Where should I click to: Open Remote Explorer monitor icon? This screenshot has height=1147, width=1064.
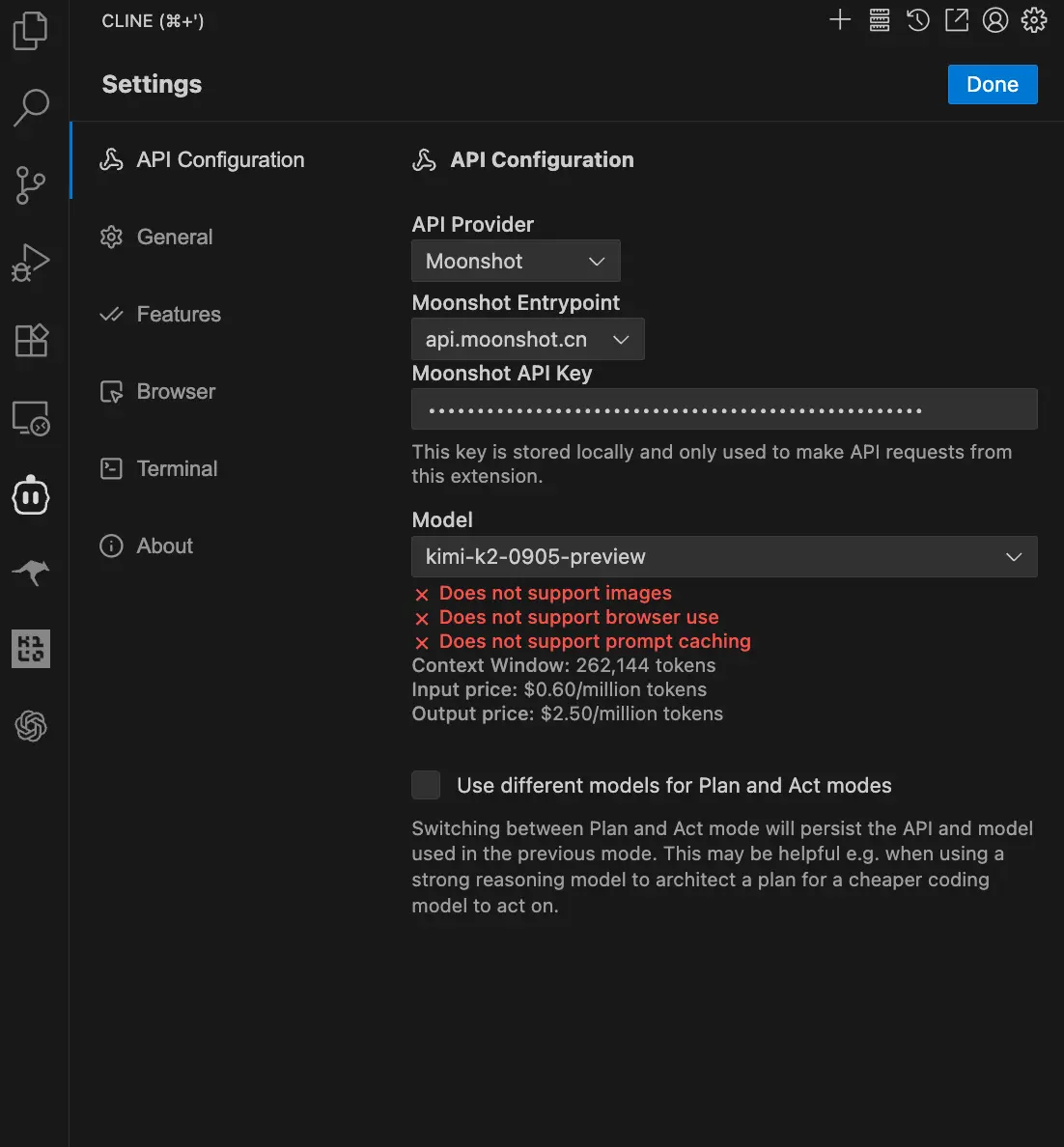[x=31, y=418]
